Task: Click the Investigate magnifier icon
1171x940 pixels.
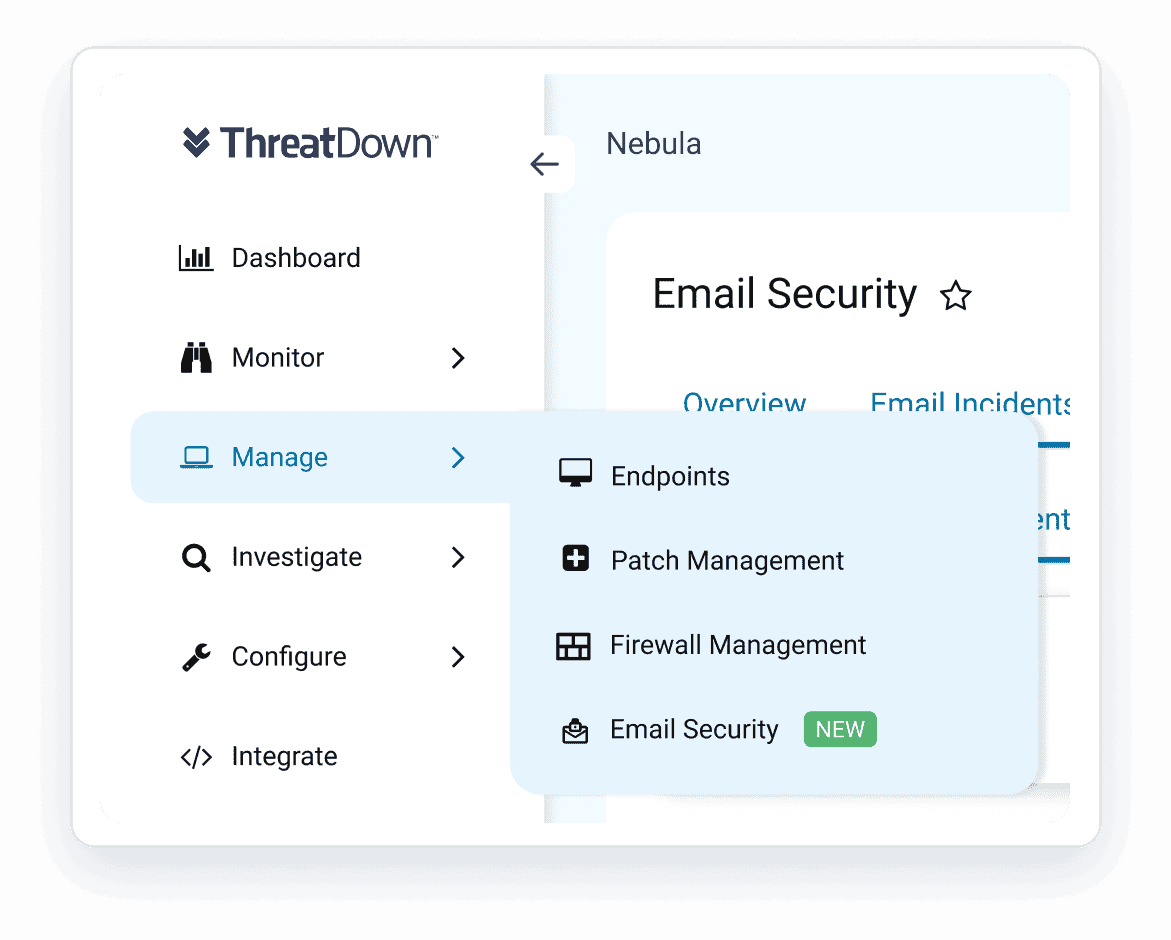Action: point(196,557)
